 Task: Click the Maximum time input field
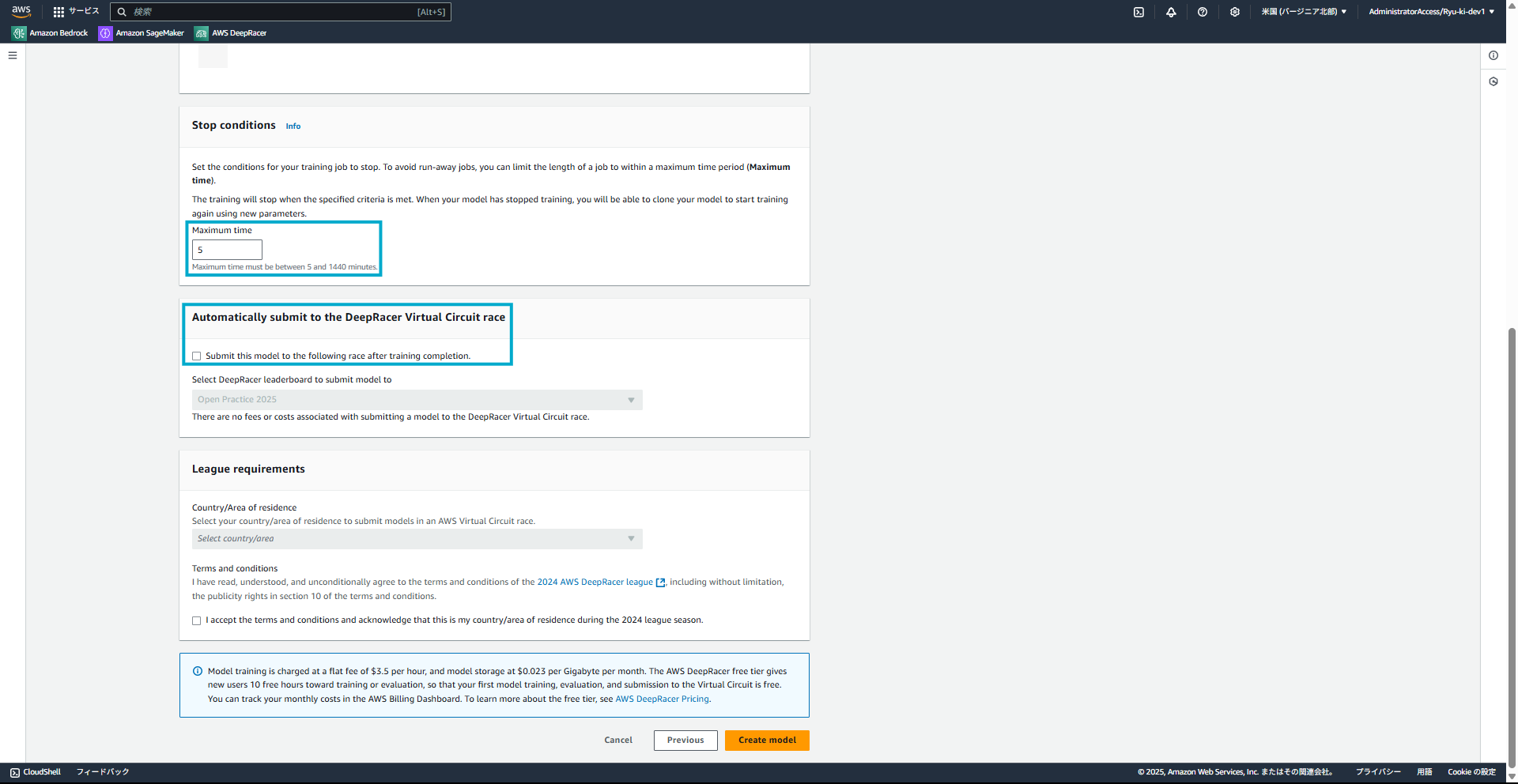point(227,250)
